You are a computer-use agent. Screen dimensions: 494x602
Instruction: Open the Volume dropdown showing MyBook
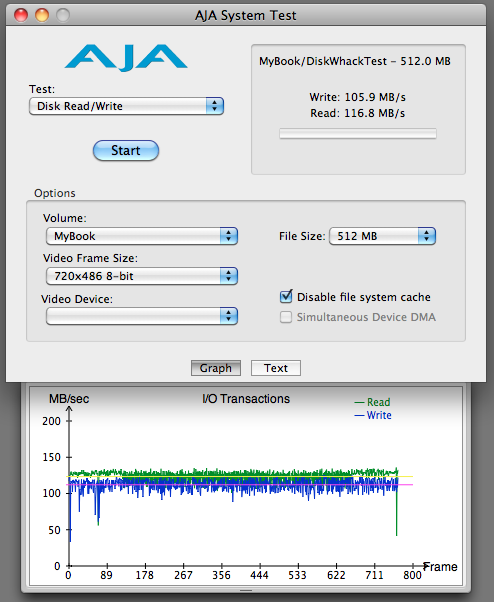[x=142, y=236]
